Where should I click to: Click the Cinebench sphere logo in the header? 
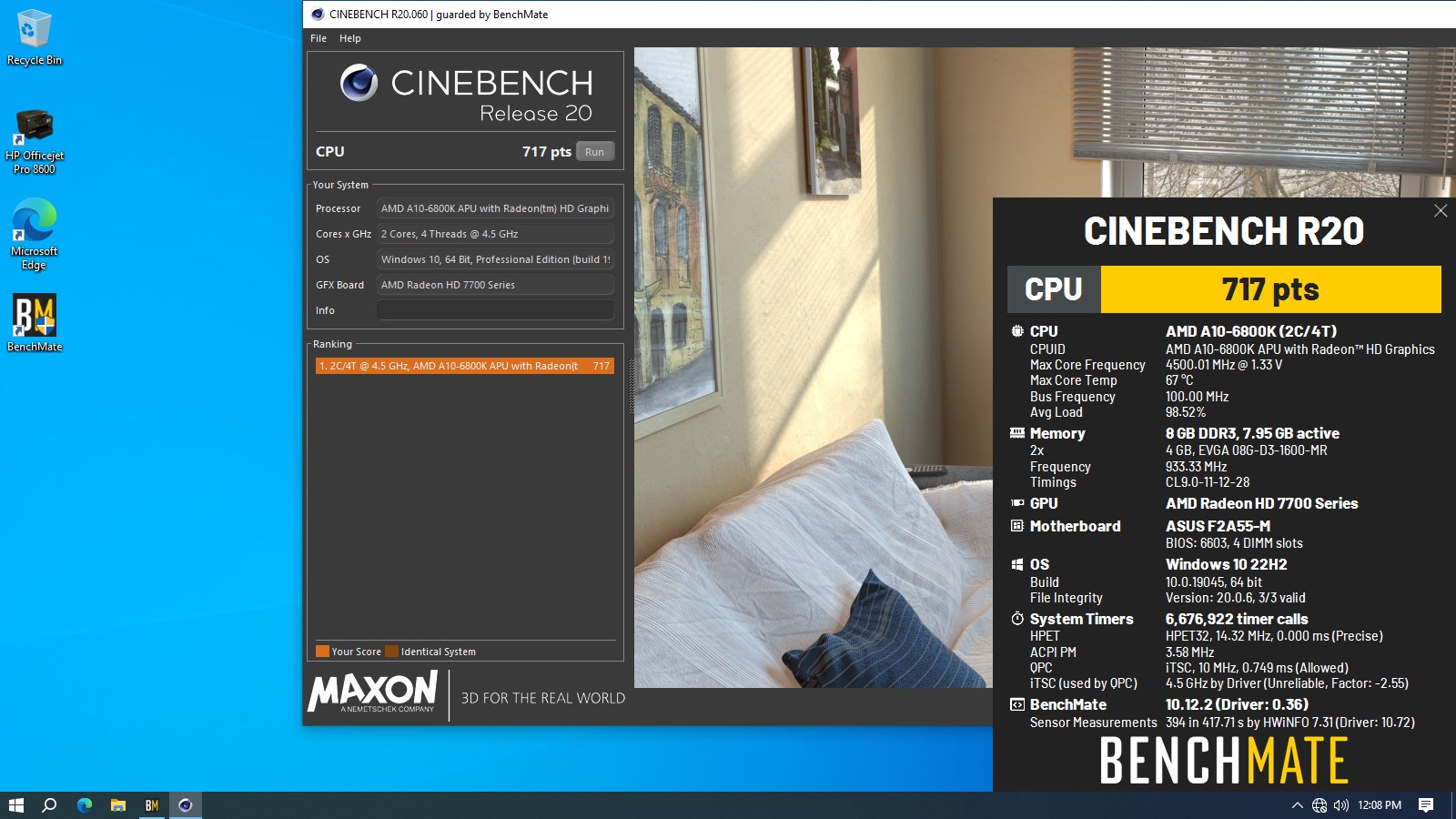359,83
